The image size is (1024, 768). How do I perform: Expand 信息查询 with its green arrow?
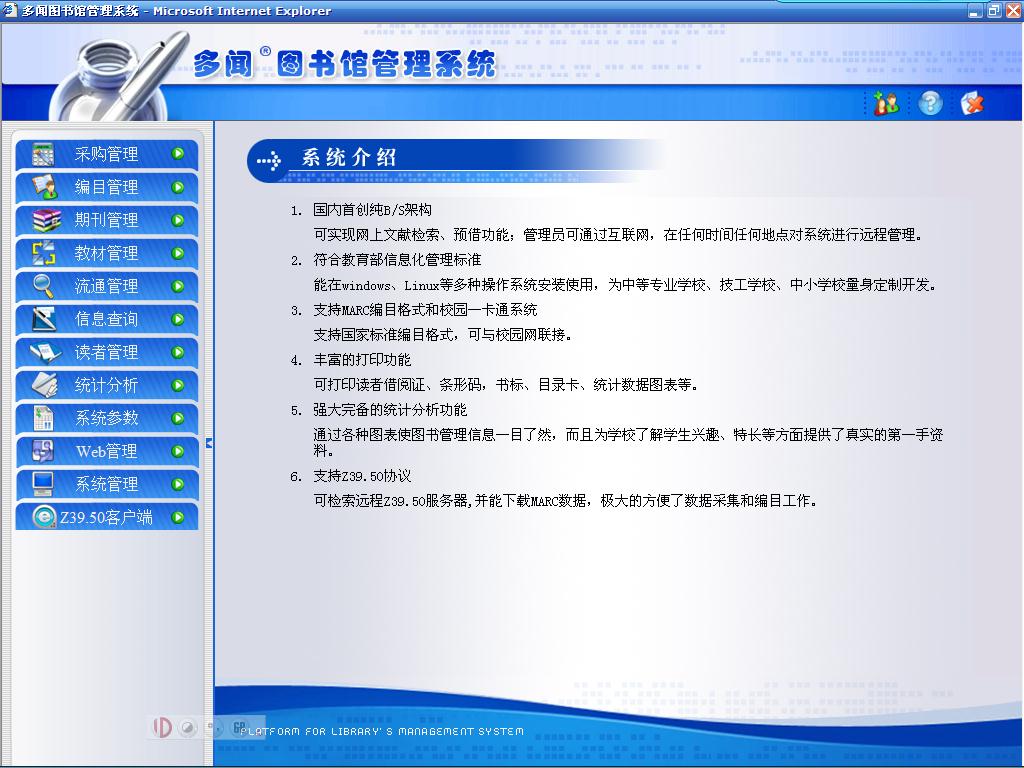[178, 319]
